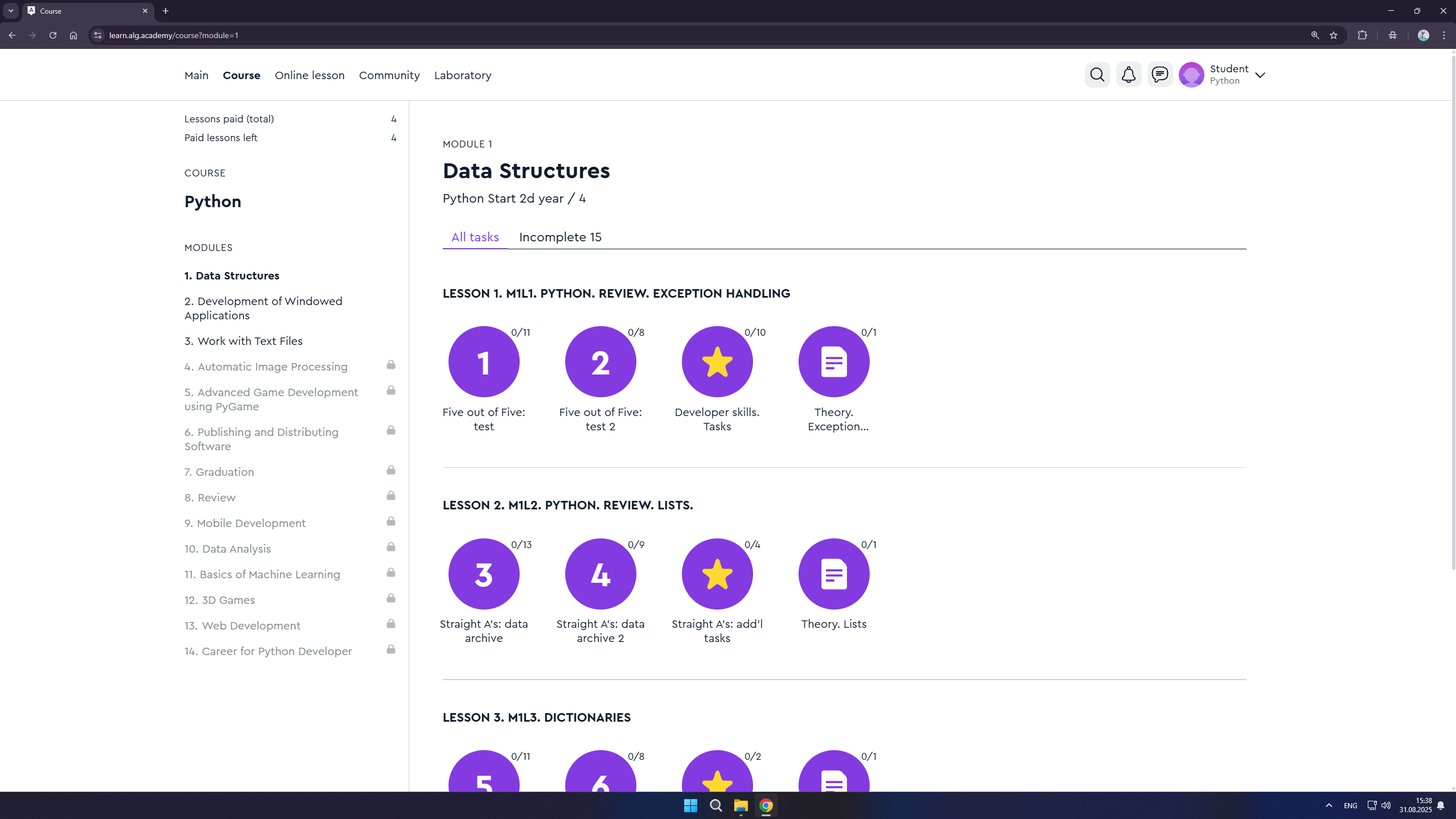Expand the Student profile dropdown arrow
The image size is (1456, 819).
click(1260, 75)
